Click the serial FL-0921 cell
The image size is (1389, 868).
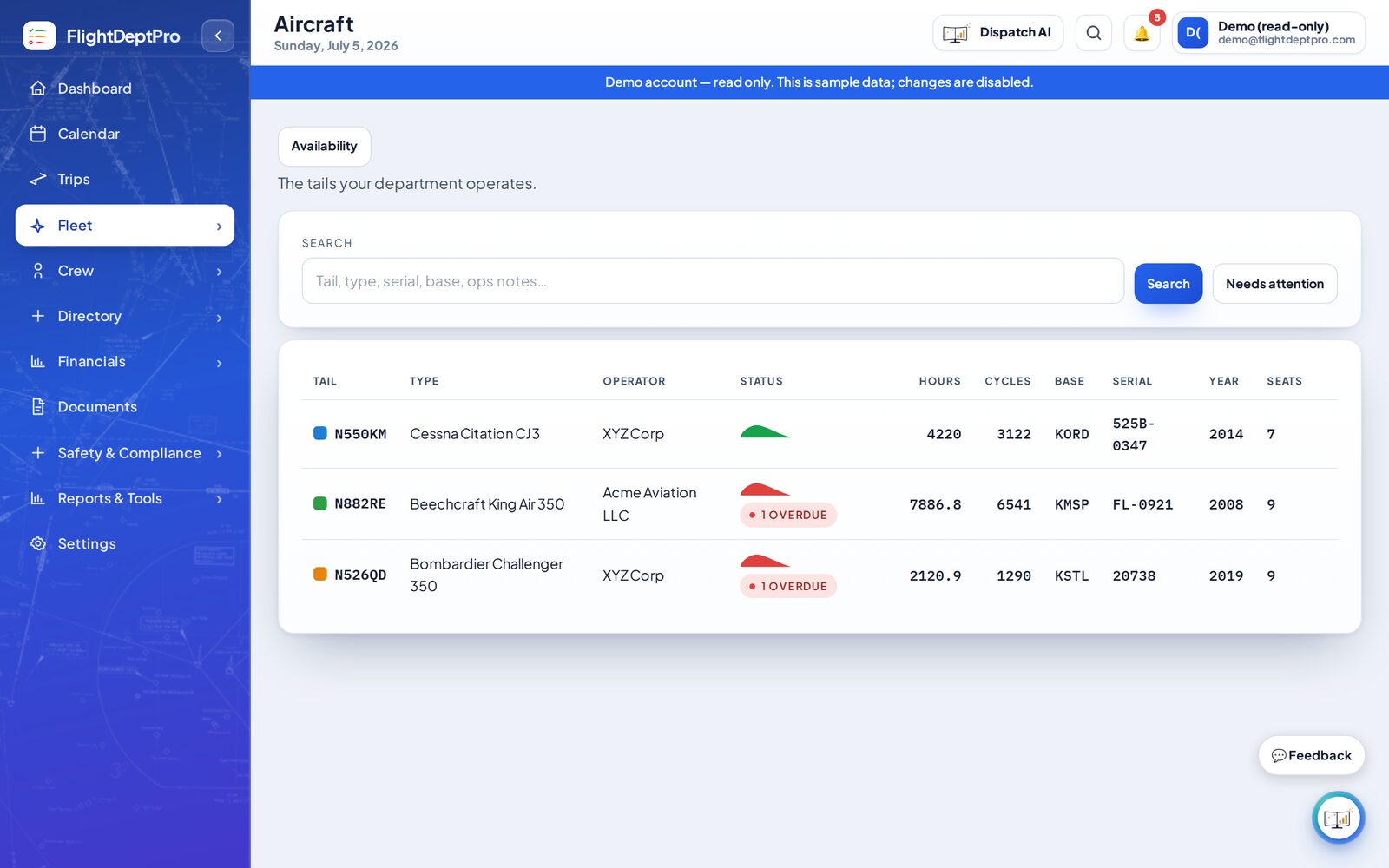click(x=1142, y=504)
